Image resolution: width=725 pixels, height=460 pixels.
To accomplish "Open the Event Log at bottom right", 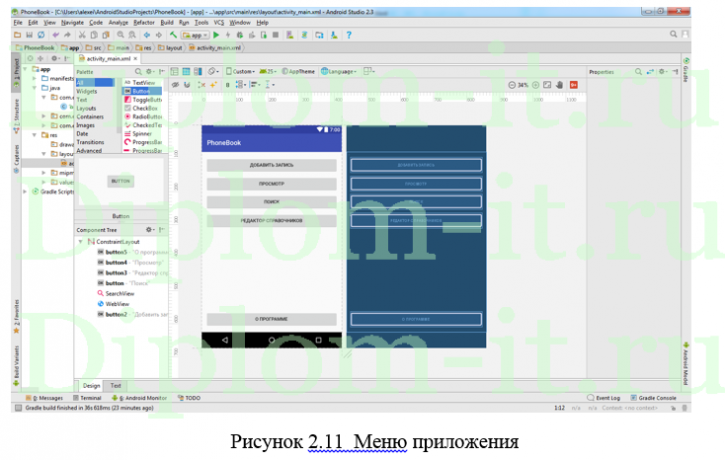I will pos(603,398).
